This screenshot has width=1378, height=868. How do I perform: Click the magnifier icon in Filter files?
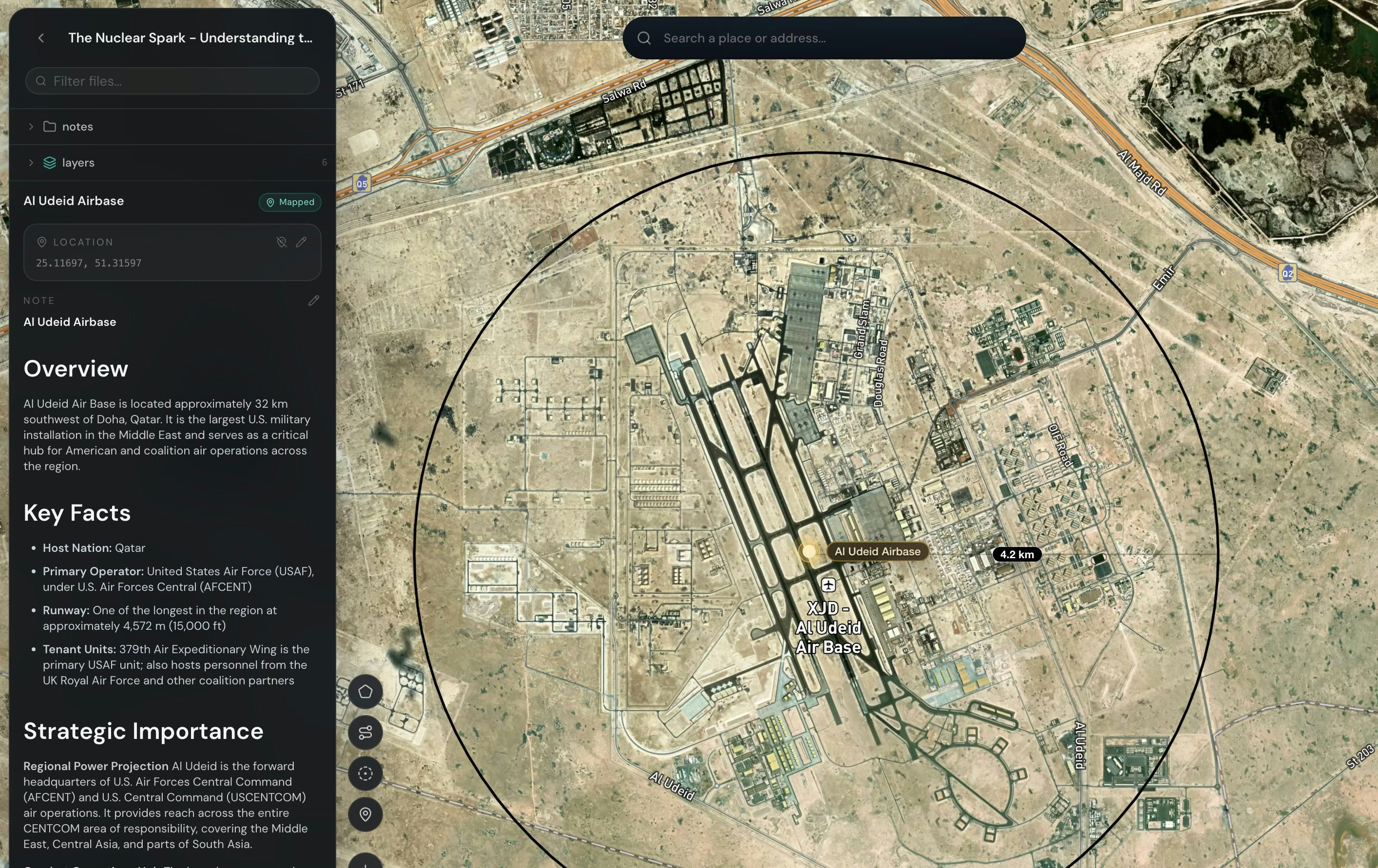(x=40, y=81)
